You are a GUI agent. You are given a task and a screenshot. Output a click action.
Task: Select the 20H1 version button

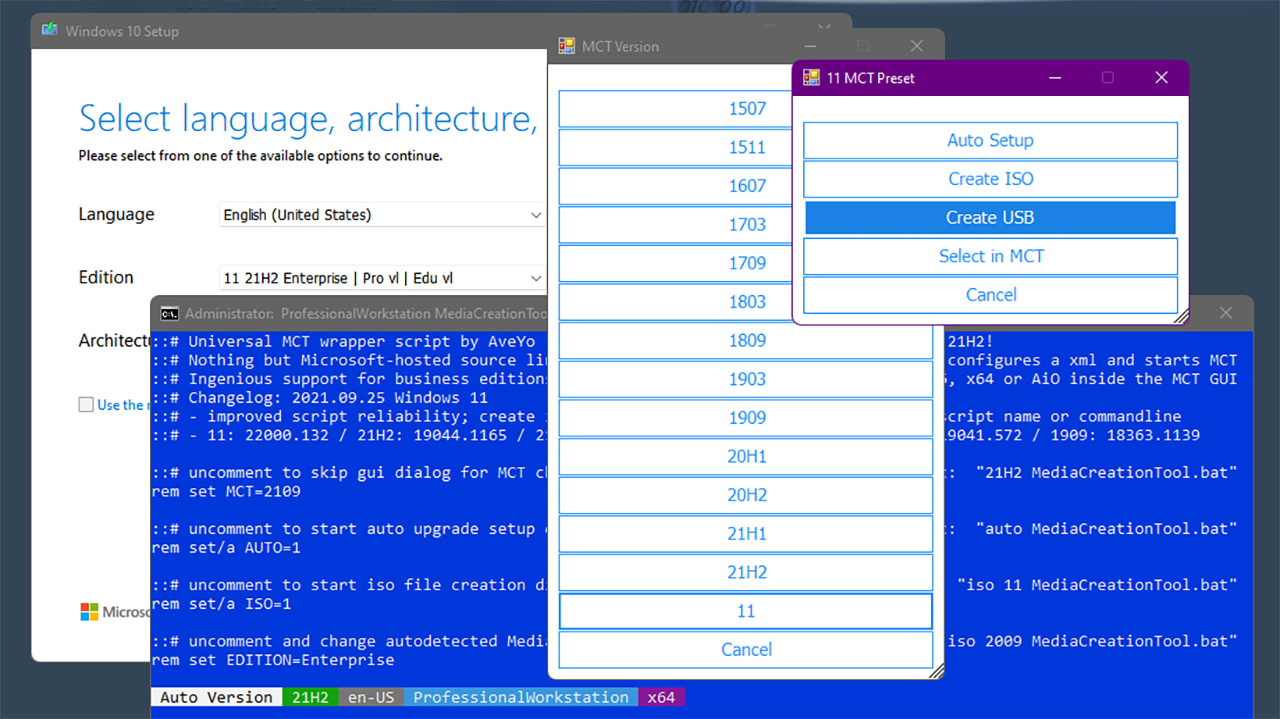[746, 457]
